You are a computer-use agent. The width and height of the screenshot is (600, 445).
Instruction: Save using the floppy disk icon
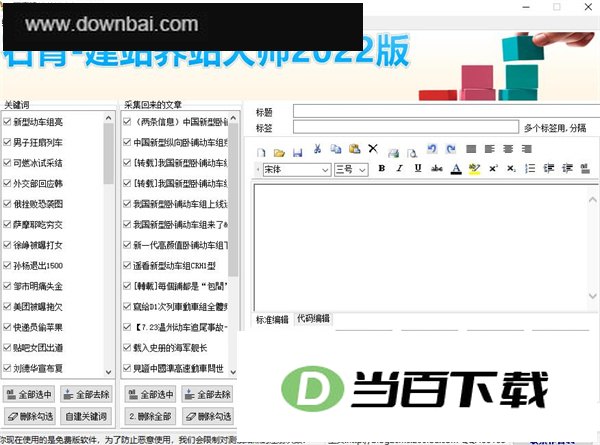coord(298,153)
